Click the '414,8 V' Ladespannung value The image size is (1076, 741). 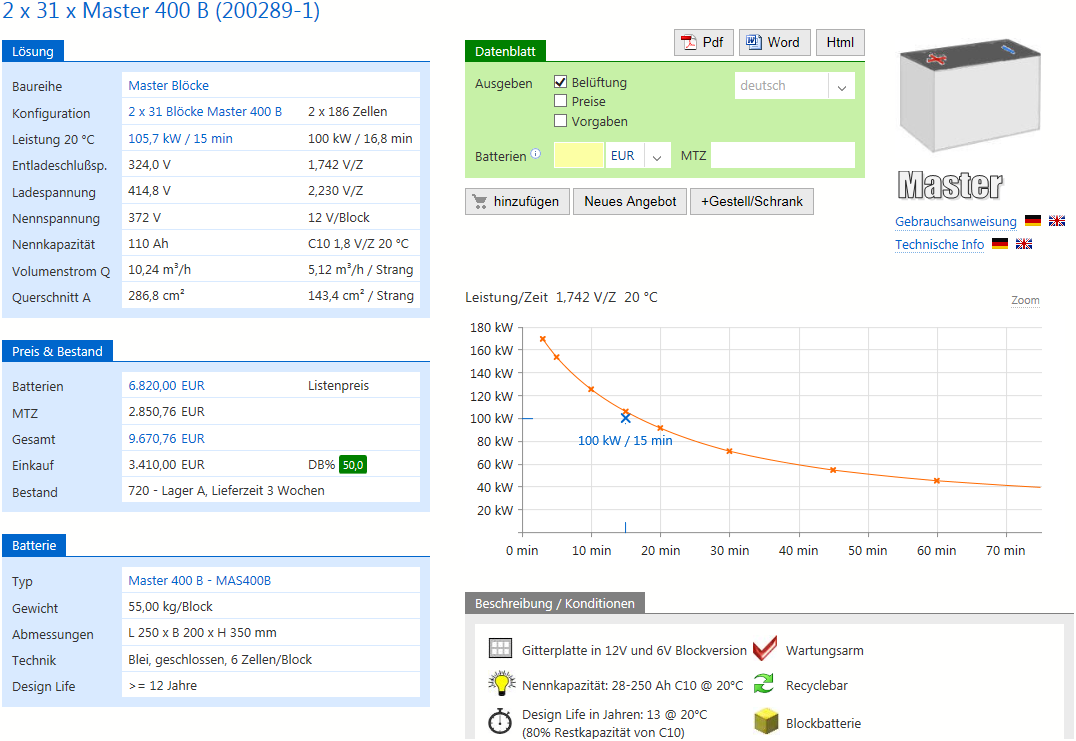pyautogui.click(x=150, y=191)
